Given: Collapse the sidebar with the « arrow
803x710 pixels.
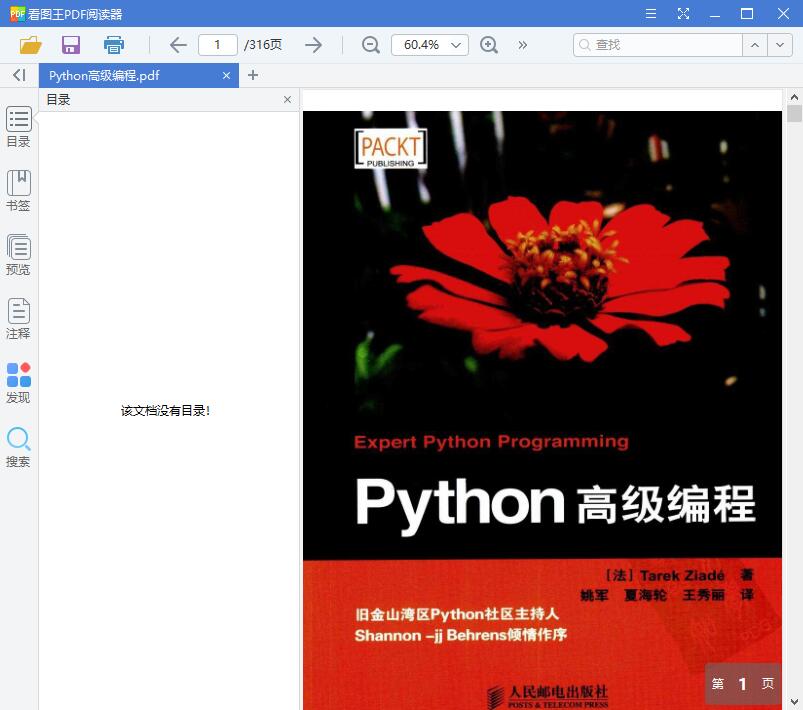Looking at the screenshot, I should click(x=17, y=75).
